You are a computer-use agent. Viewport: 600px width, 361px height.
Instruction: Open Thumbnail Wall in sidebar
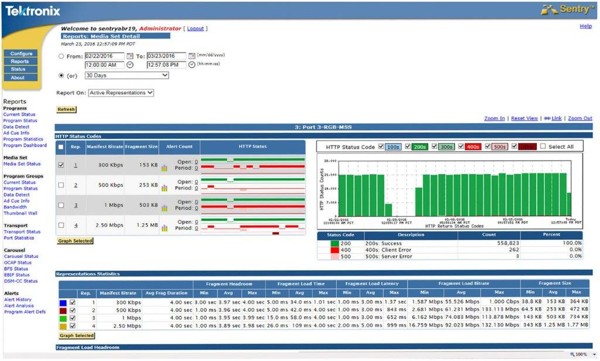(x=20, y=213)
